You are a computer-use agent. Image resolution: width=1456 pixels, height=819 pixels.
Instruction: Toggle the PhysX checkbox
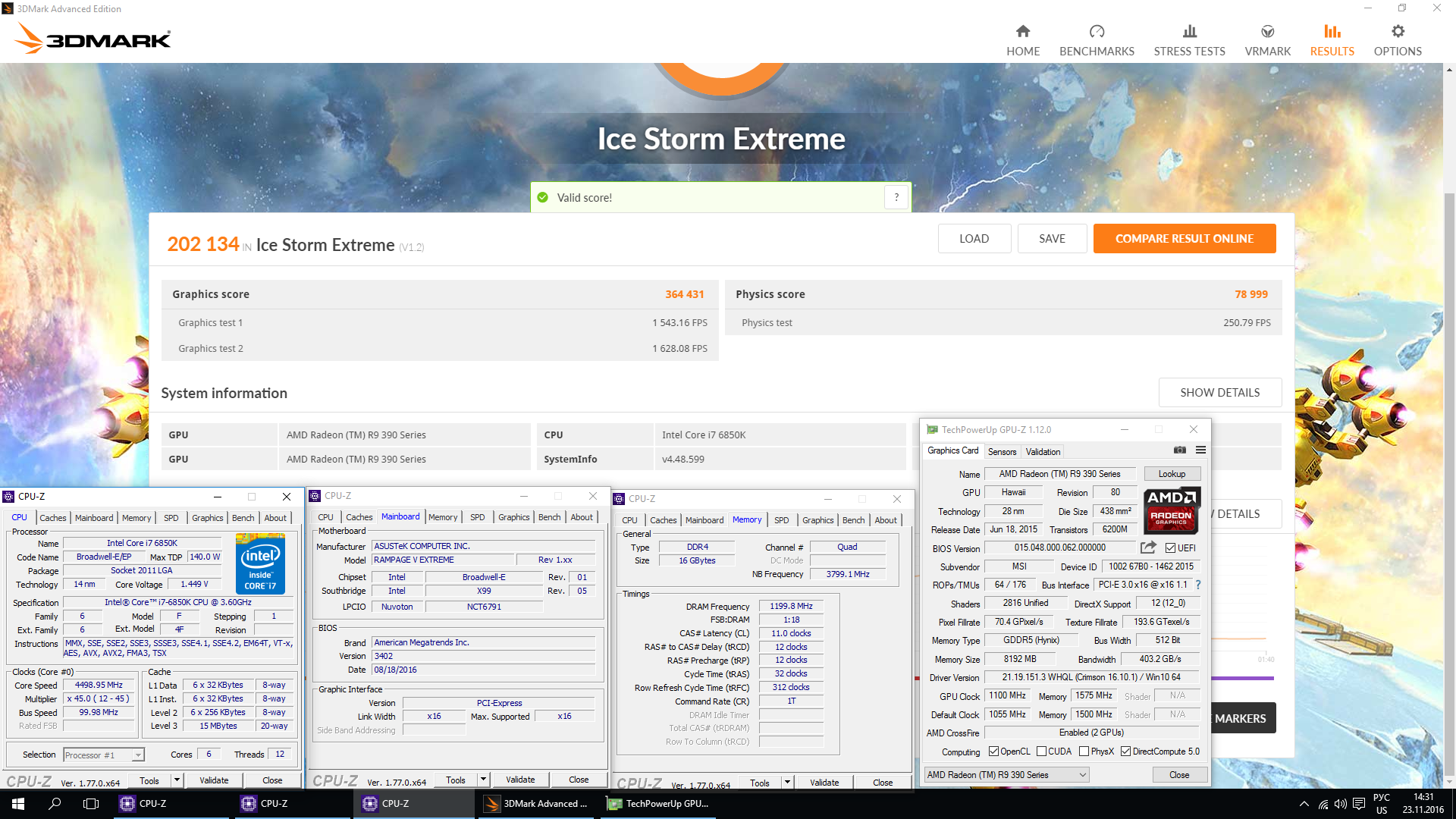click(x=1084, y=752)
